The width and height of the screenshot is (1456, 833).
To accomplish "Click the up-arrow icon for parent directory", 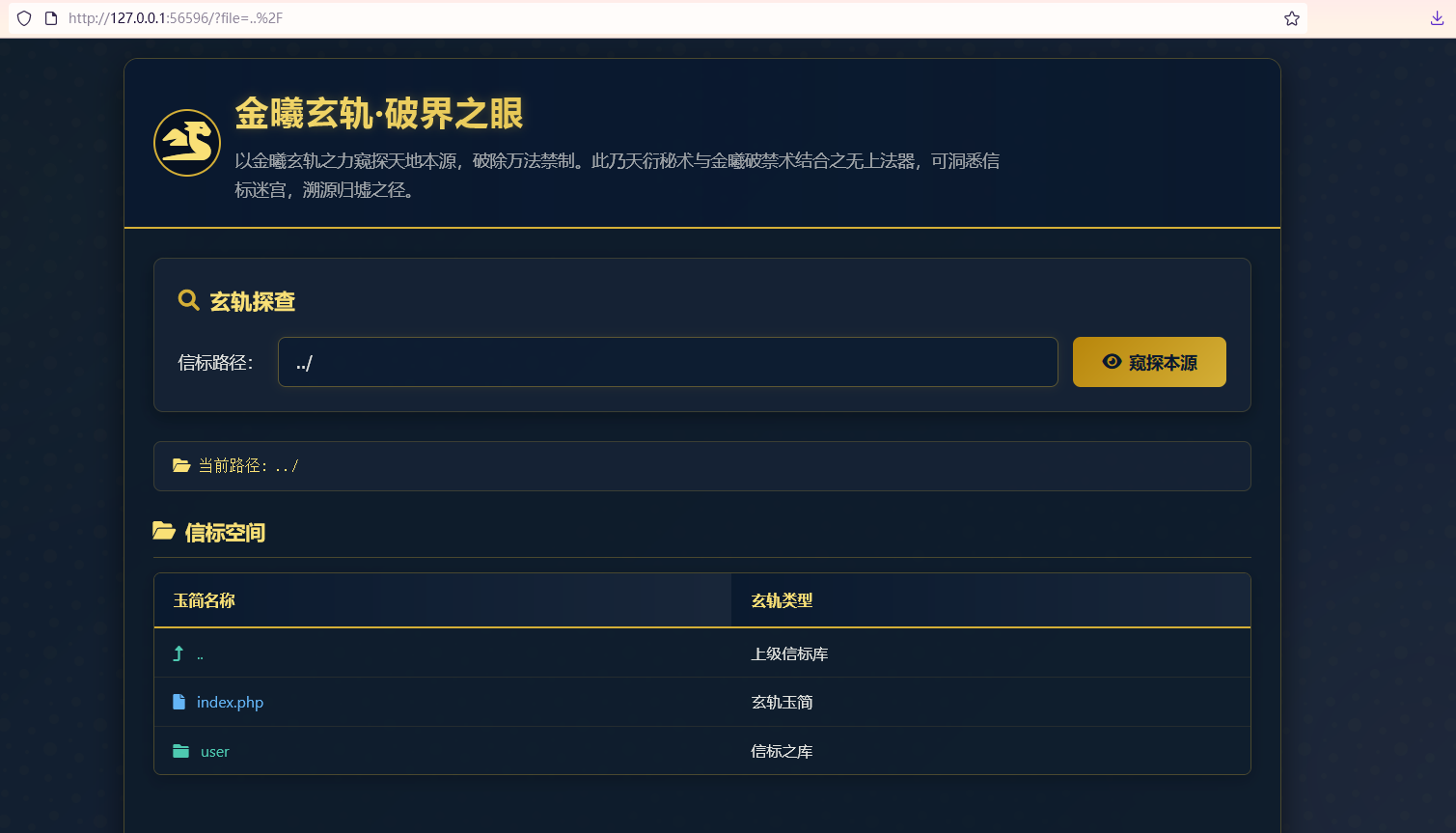I will point(179,653).
